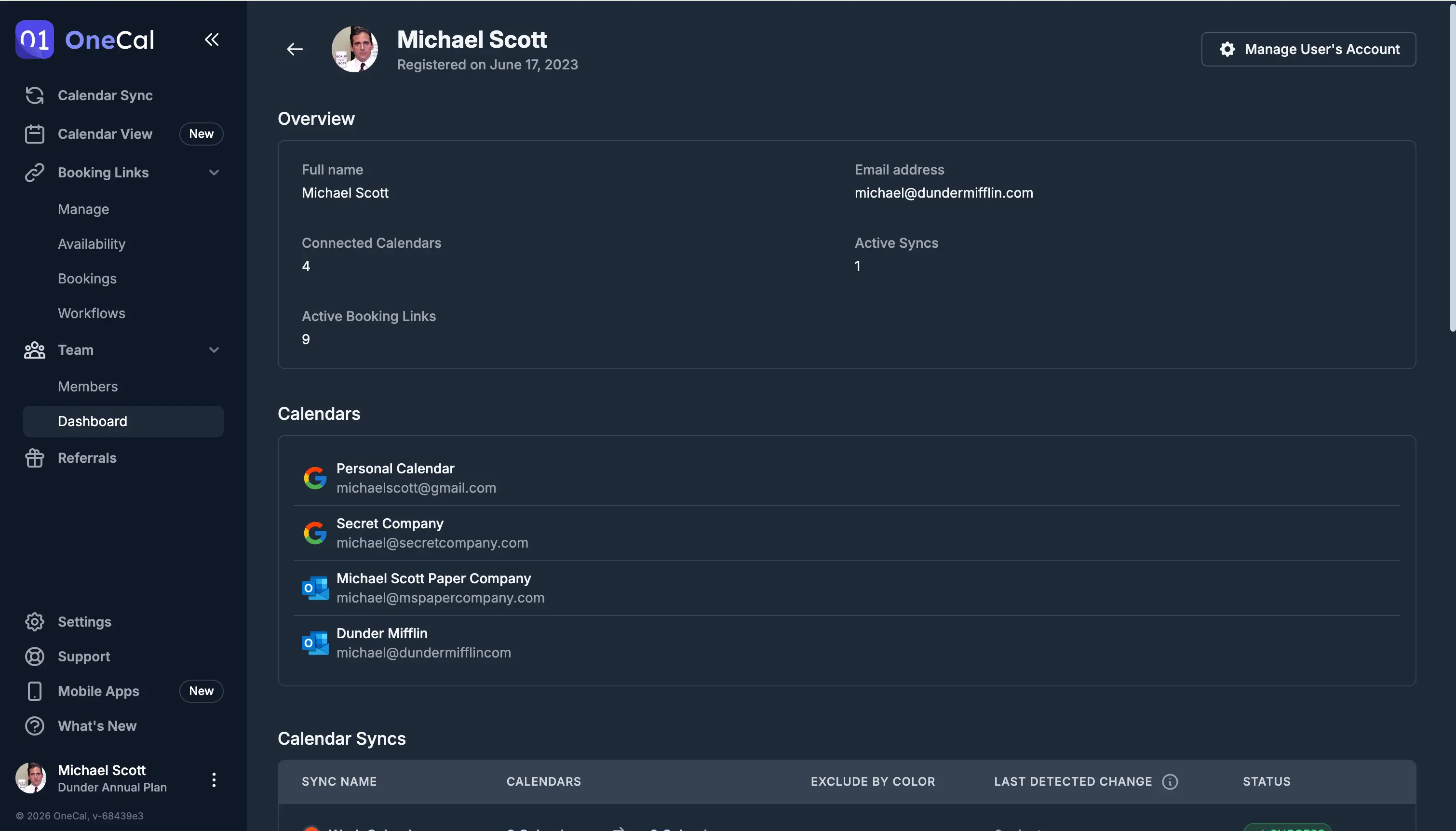1456x831 pixels.
Task: Open account menu via three dots
Action: (214, 779)
